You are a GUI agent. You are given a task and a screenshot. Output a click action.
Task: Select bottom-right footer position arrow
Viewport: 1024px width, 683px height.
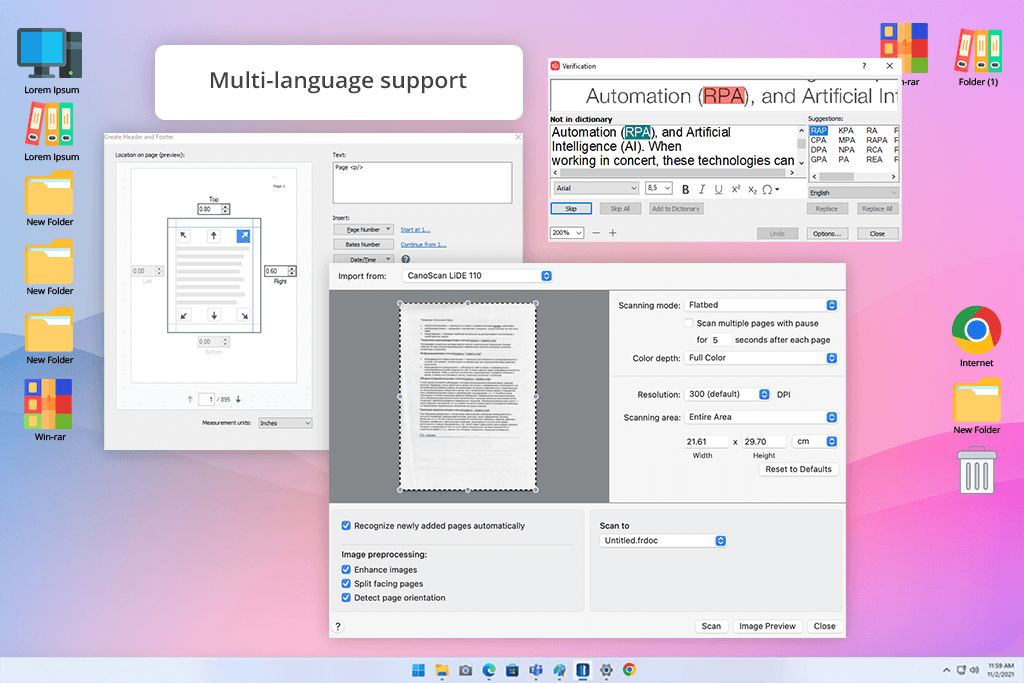tap(244, 315)
